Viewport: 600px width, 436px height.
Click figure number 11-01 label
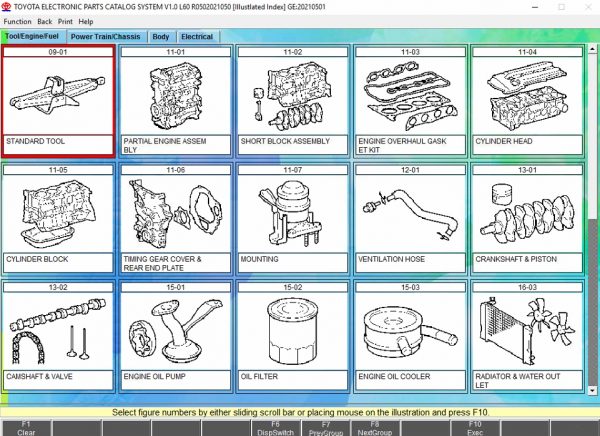175,52
